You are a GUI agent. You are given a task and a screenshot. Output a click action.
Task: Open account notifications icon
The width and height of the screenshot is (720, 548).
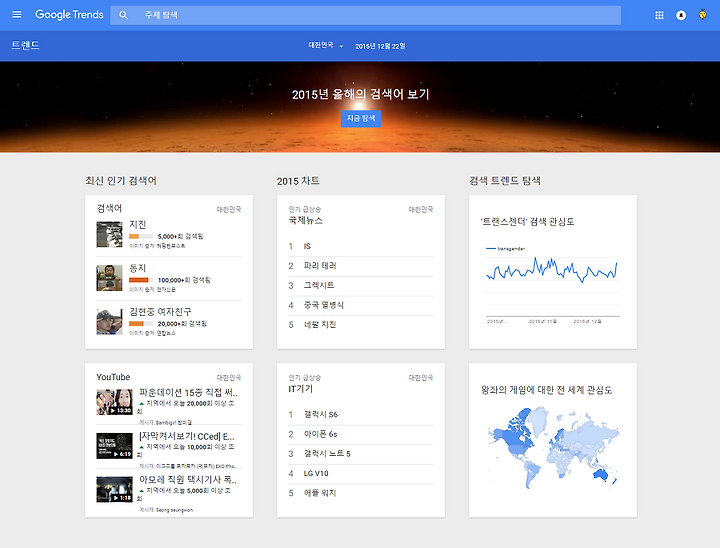click(681, 15)
